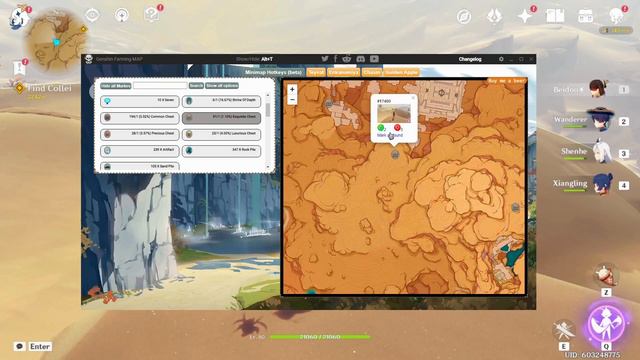
Task: Activate the Elemental Burst Q icon
Action: coord(607,324)
